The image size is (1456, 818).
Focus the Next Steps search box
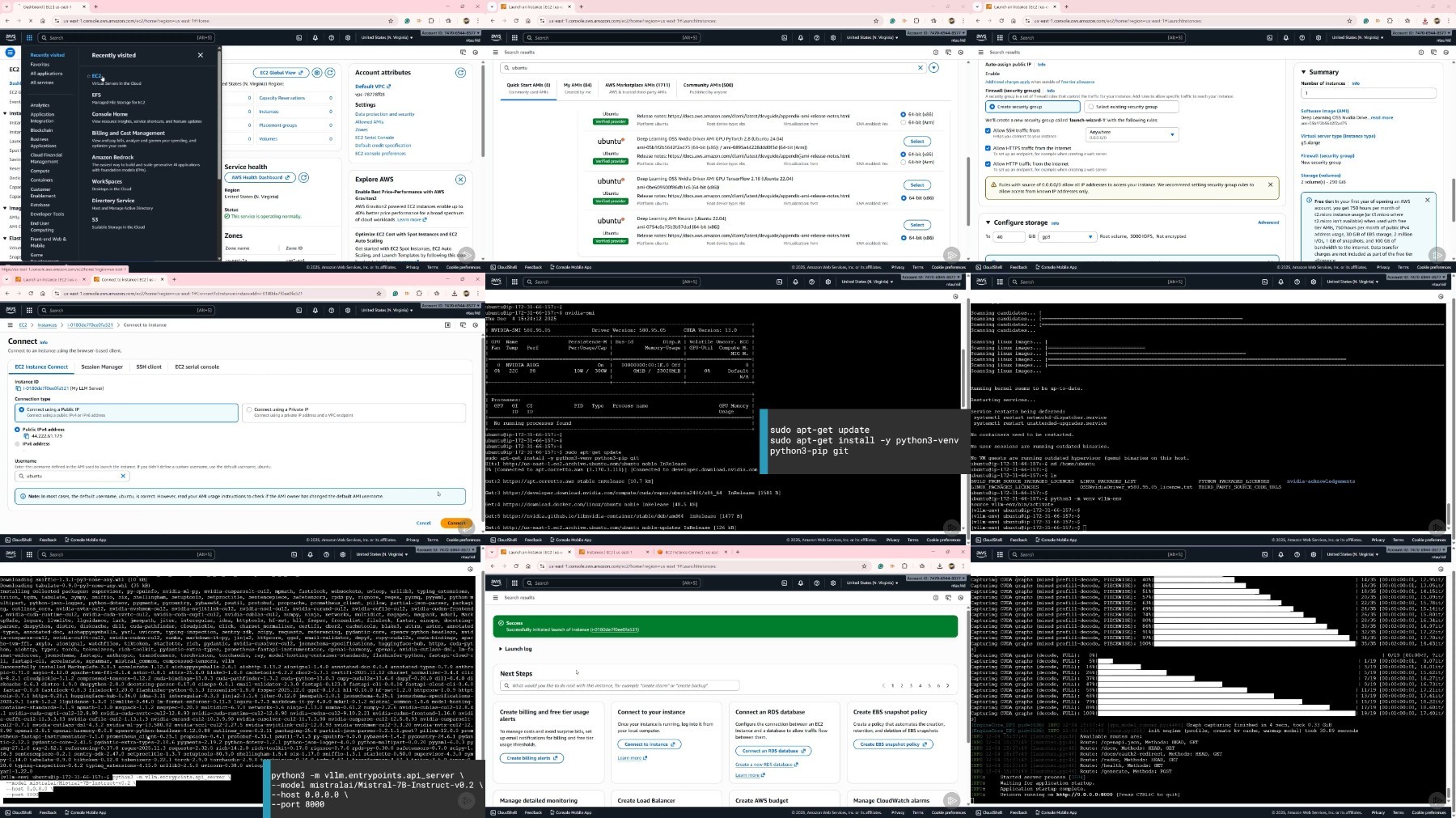coord(620,685)
